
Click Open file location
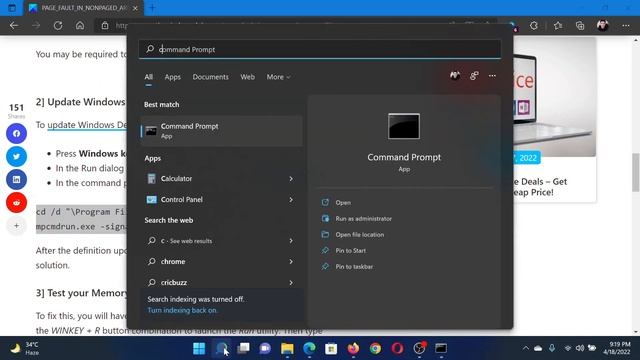click(x=359, y=235)
